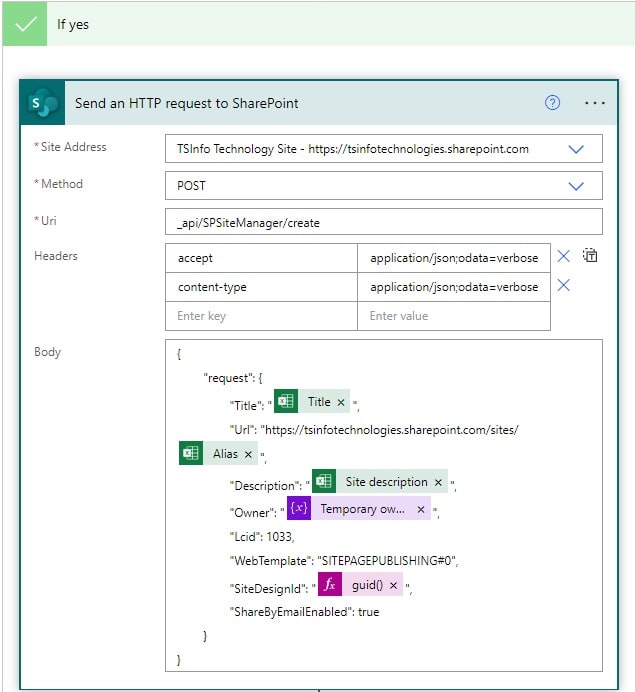
Task: Click the empty Enter key header field
Action: (x=261, y=316)
